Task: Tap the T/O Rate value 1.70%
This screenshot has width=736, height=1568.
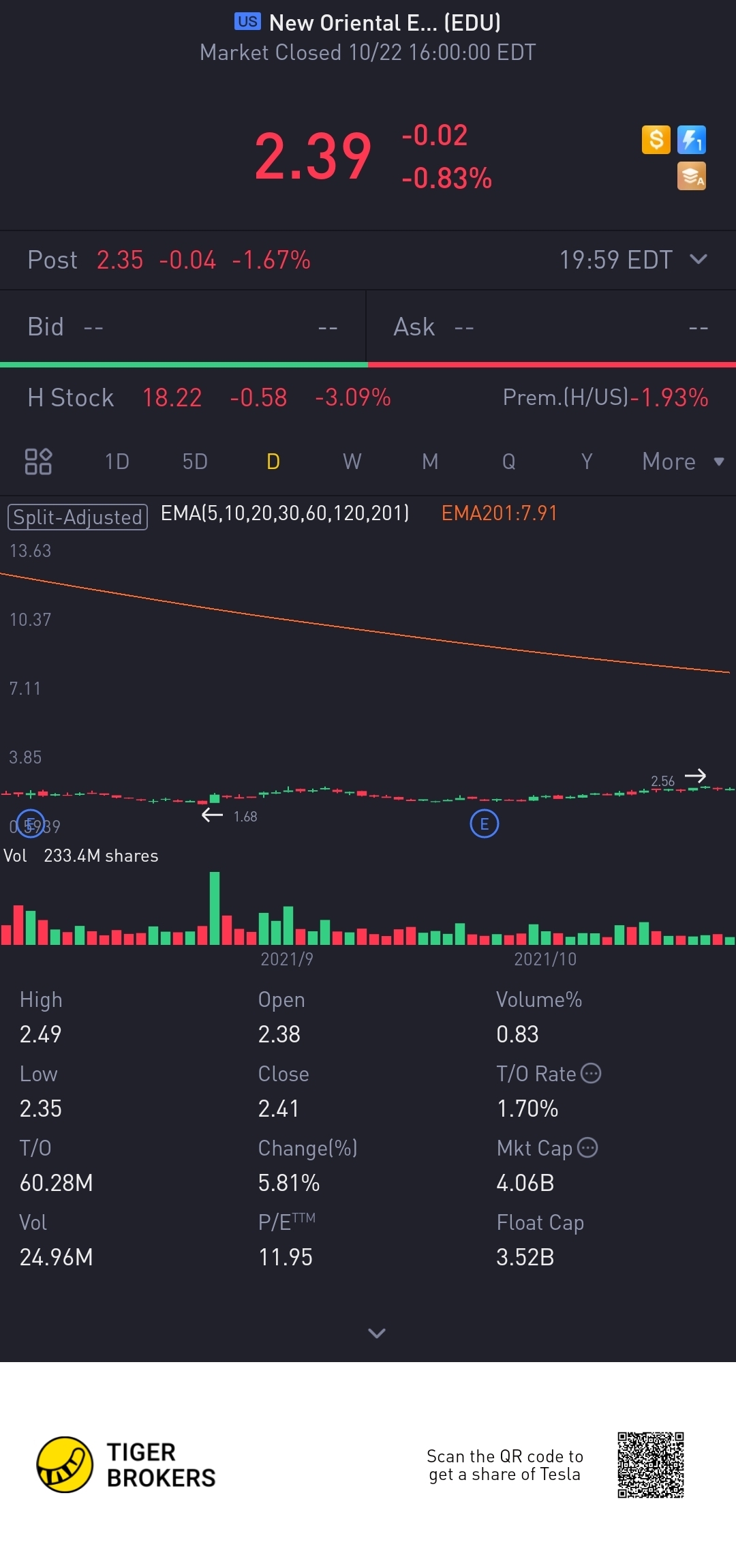Action: coord(527,1109)
